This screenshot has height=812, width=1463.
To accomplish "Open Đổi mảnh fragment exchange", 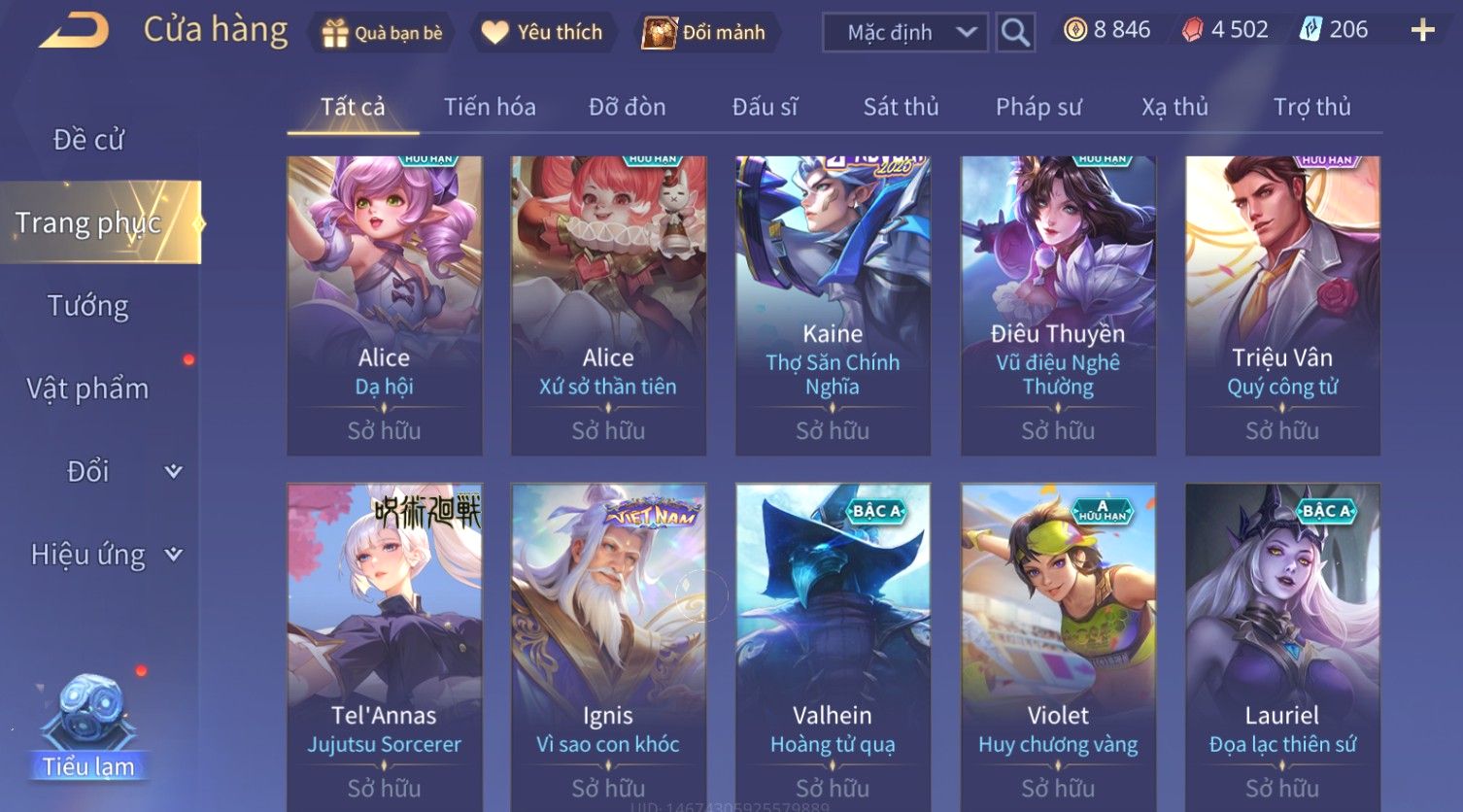I will click(704, 32).
